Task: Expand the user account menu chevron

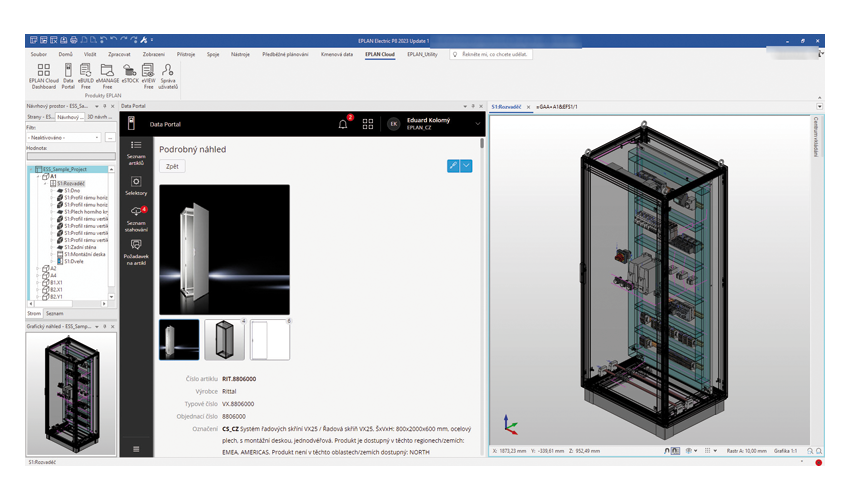Action: [478, 124]
